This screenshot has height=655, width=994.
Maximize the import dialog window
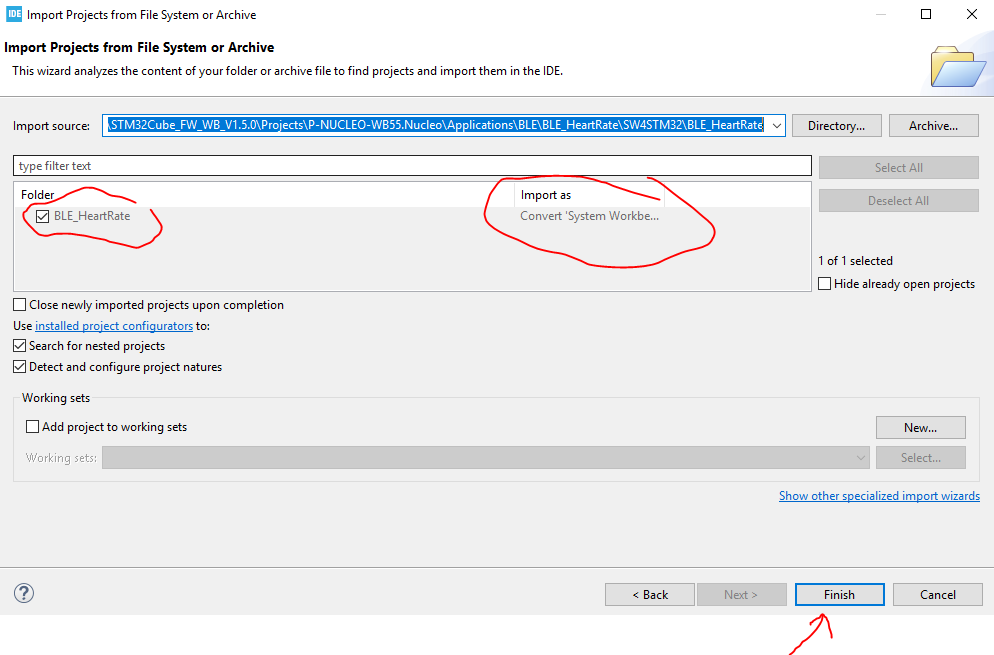[x=926, y=14]
